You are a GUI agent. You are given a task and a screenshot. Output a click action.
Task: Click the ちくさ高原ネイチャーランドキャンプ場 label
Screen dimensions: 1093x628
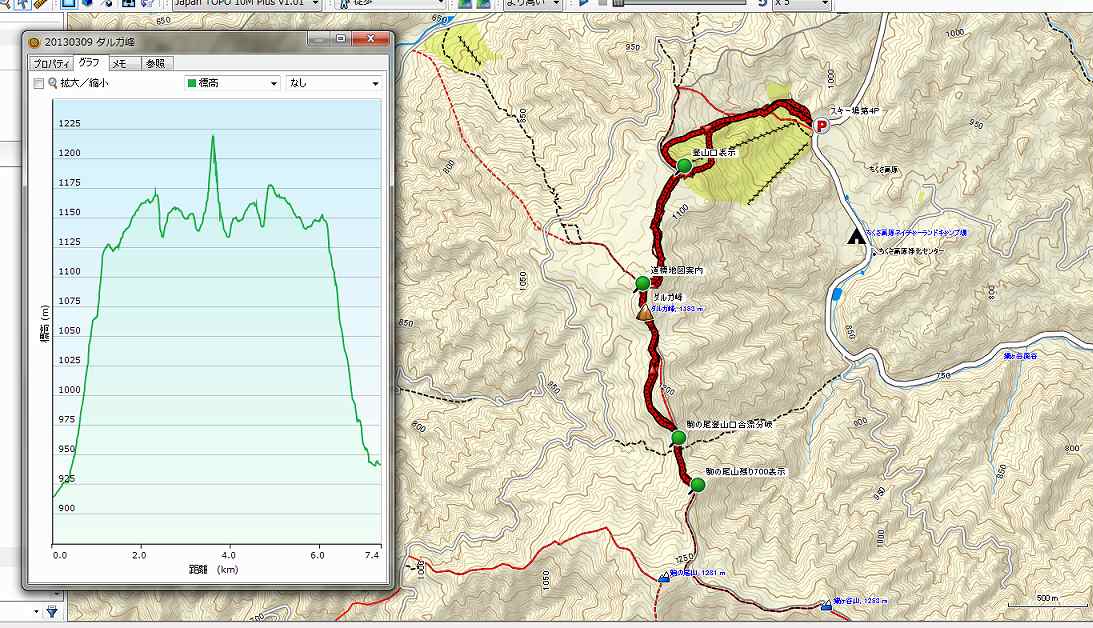[916, 233]
